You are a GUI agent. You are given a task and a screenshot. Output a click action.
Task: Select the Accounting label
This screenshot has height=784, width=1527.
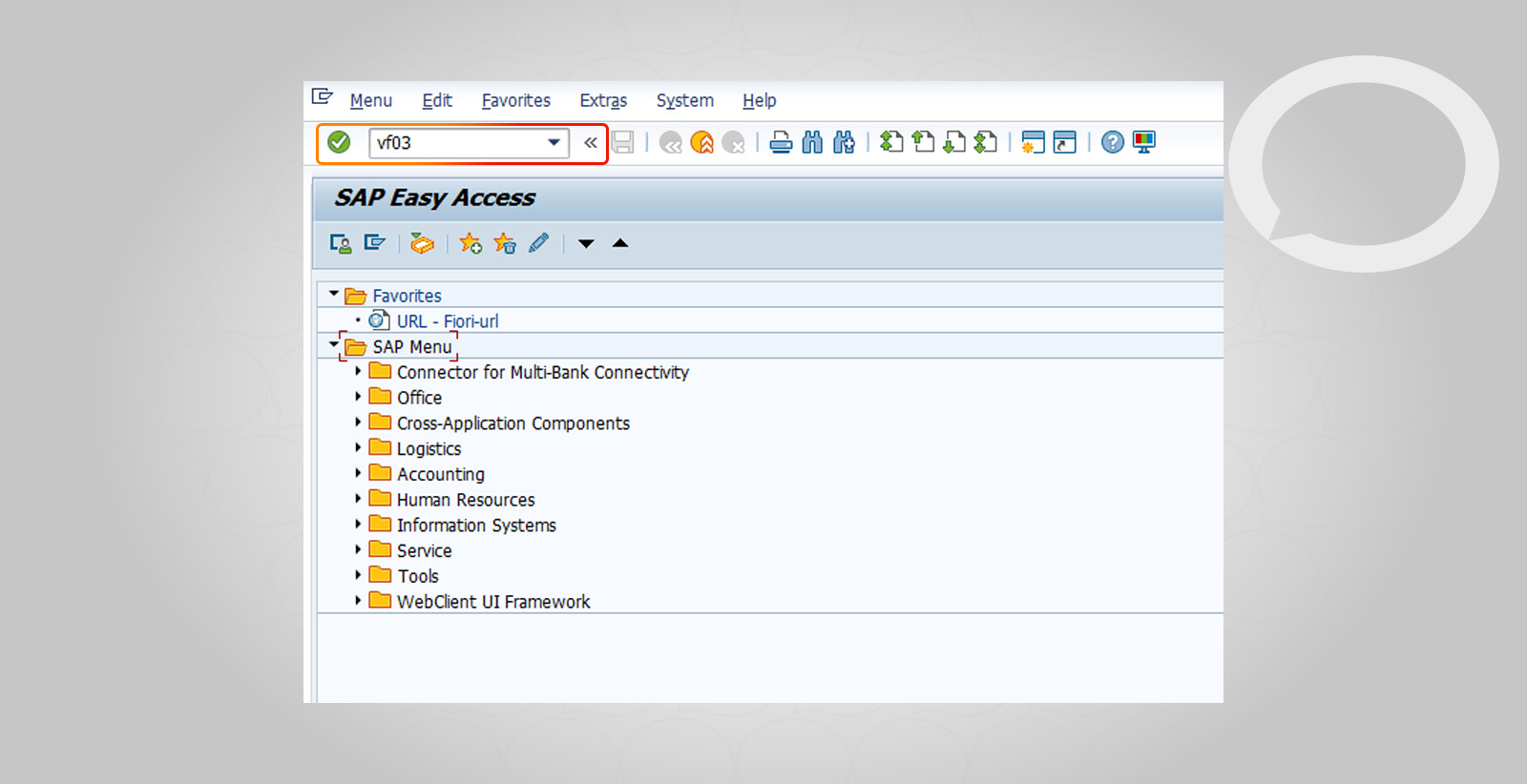point(441,474)
